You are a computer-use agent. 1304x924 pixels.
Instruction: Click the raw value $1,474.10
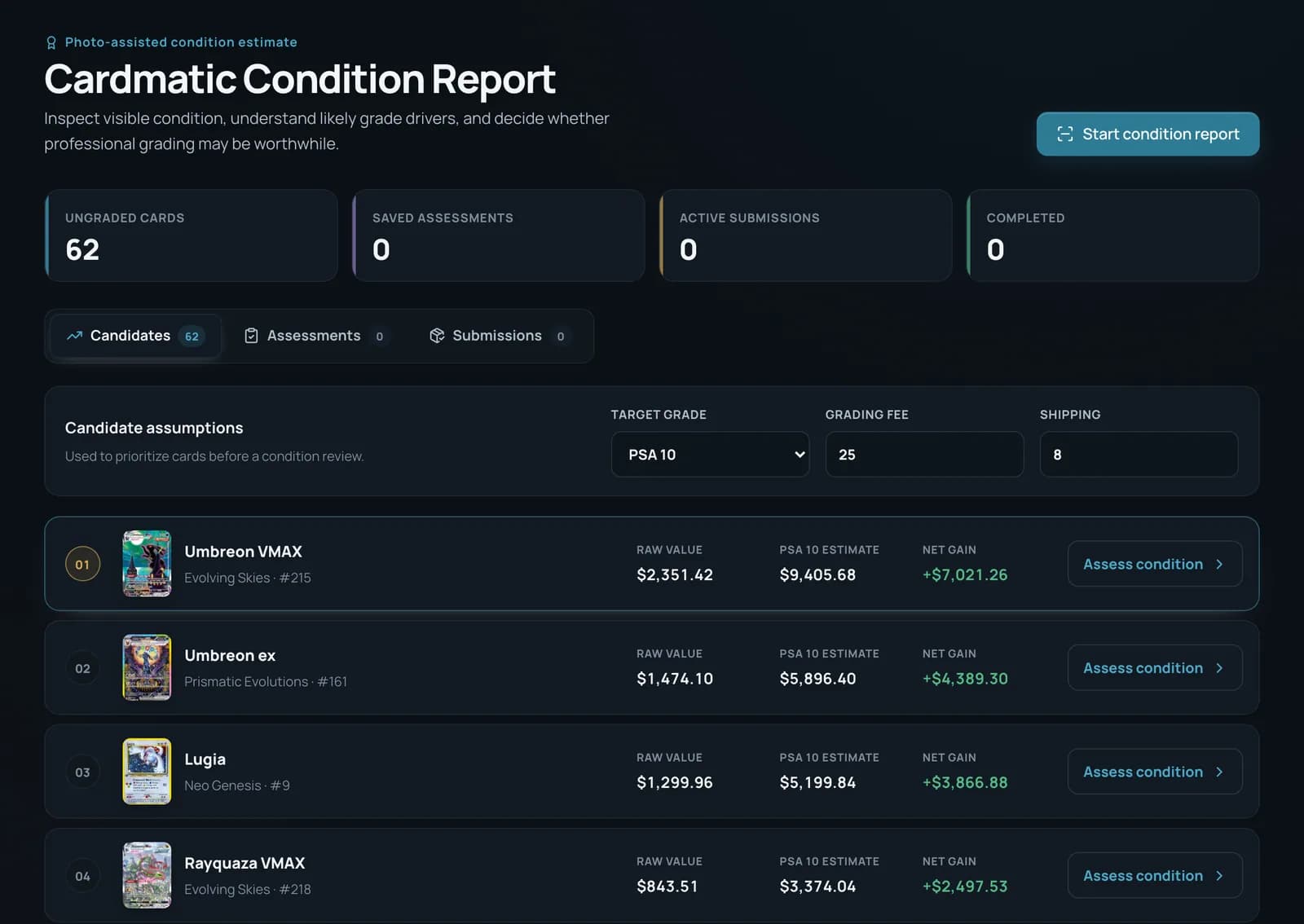[x=675, y=679]
